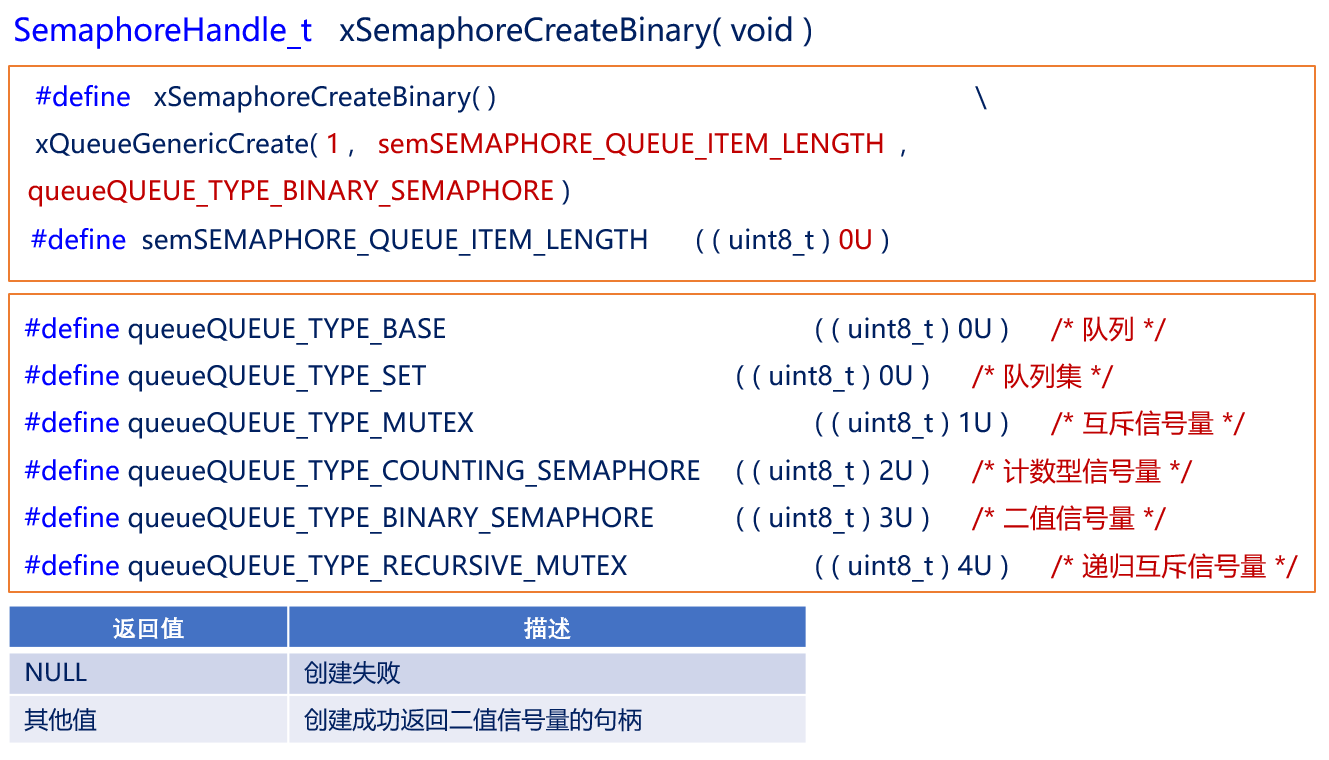1329x760 pixels.
Task: Click the ( ( uint8_t ) 4U ) value
Action: click(x=912, y=566)
